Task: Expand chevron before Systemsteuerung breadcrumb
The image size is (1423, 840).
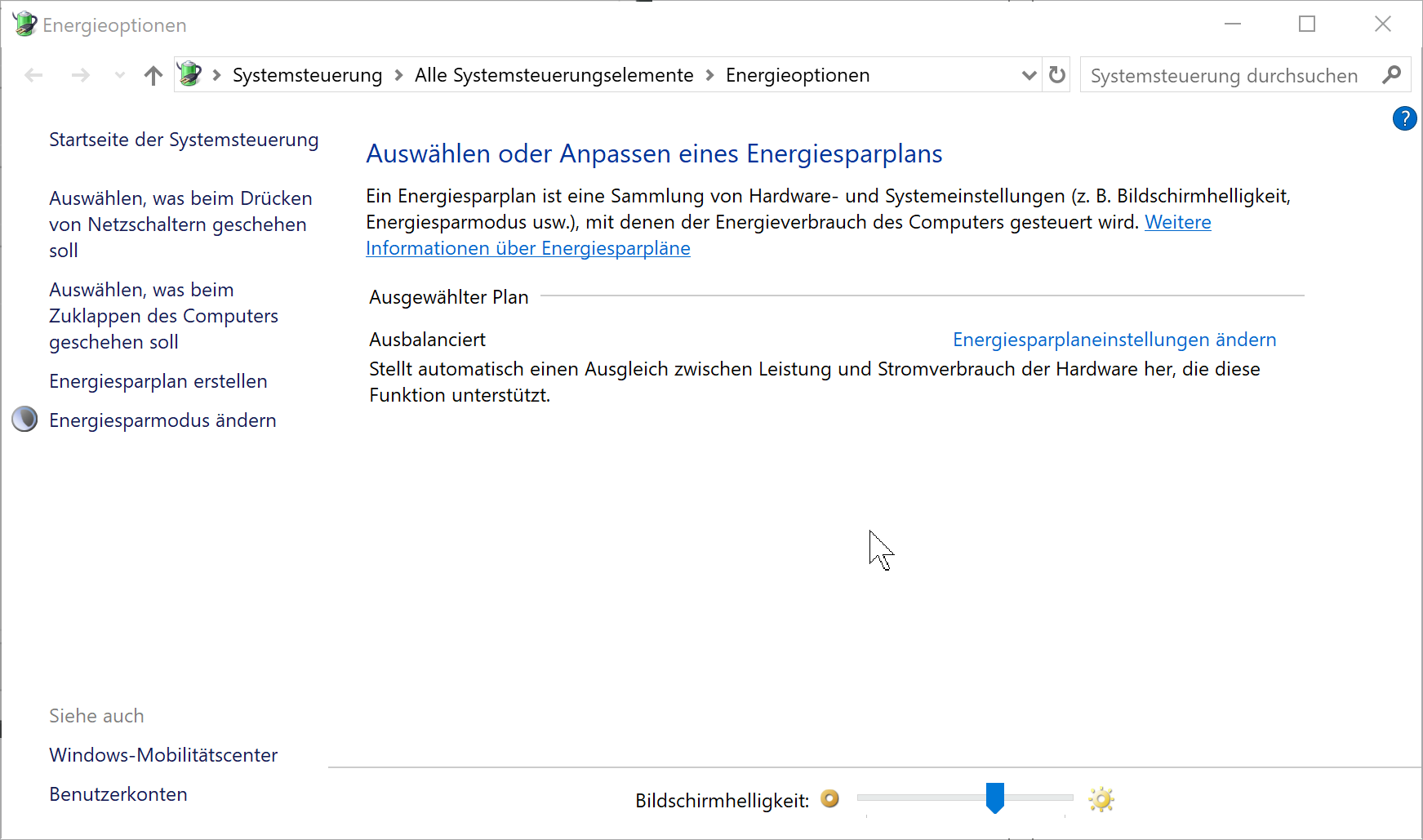Action: [217, 75]
